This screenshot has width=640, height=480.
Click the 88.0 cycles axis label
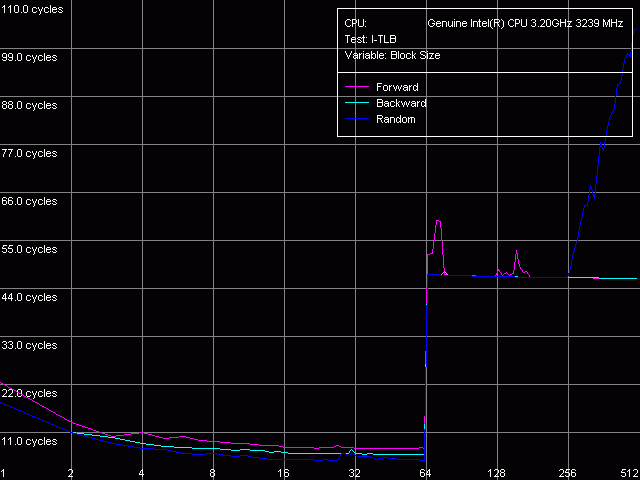[x=29, y=105]
